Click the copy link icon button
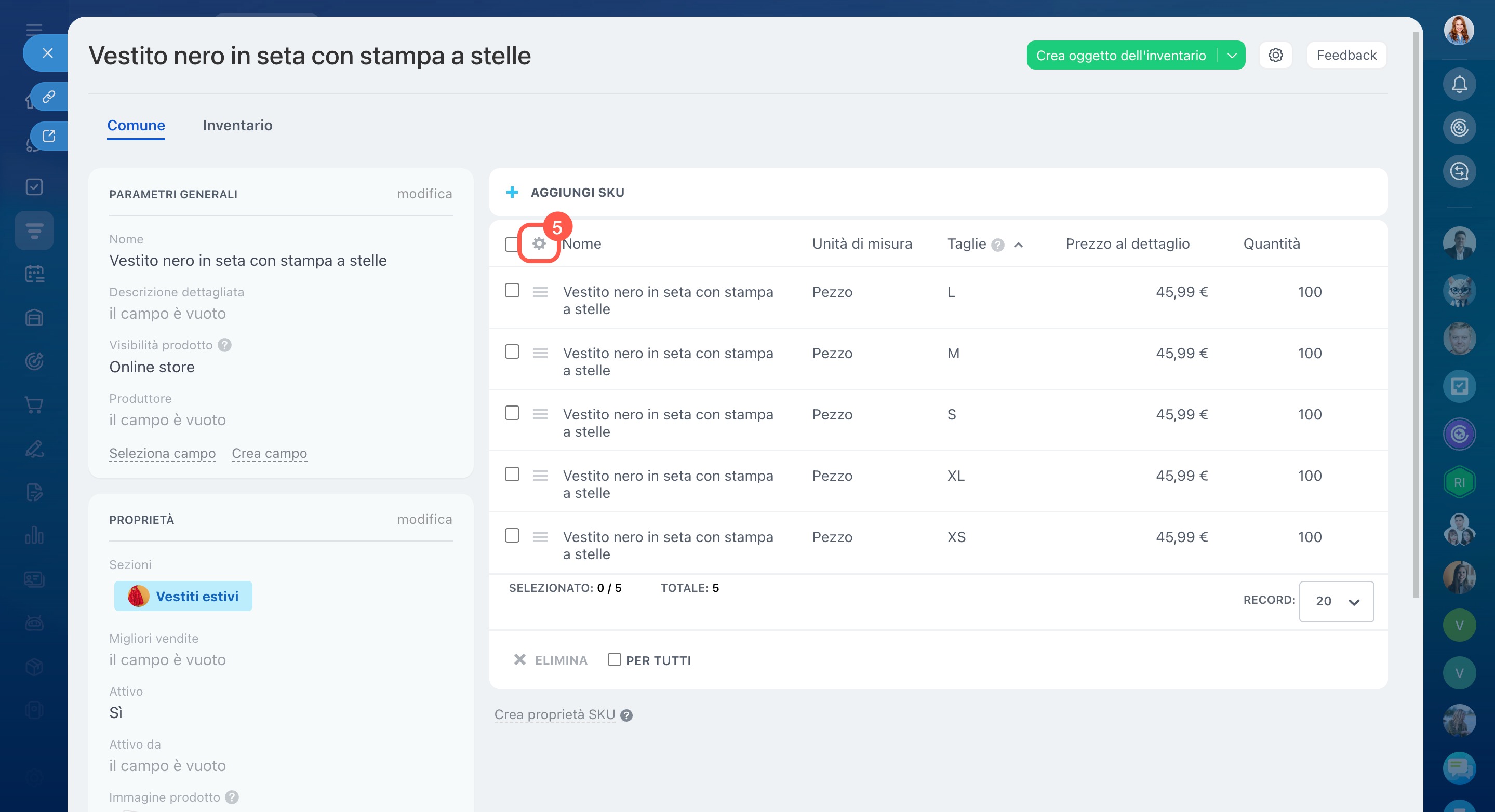This screenshot has height=812, width=1495. [49, 96]
